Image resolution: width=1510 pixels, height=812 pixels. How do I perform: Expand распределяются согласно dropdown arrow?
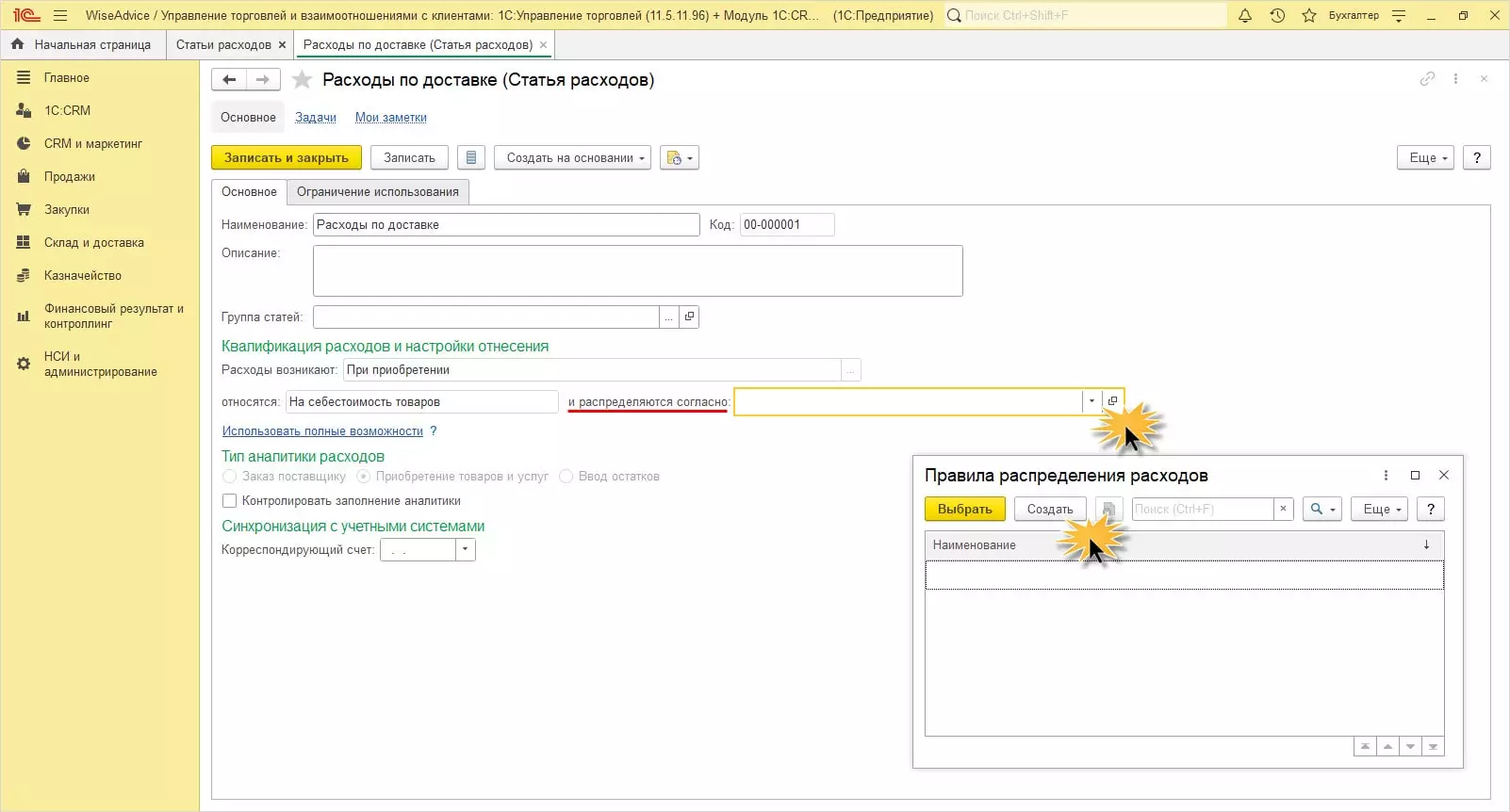(1091, 401)
